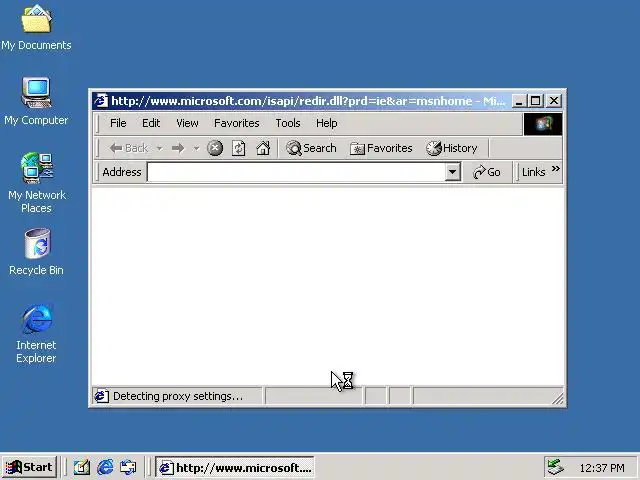640x480 pixels.
Task: Open the History pane
Action: pos(451,148)
